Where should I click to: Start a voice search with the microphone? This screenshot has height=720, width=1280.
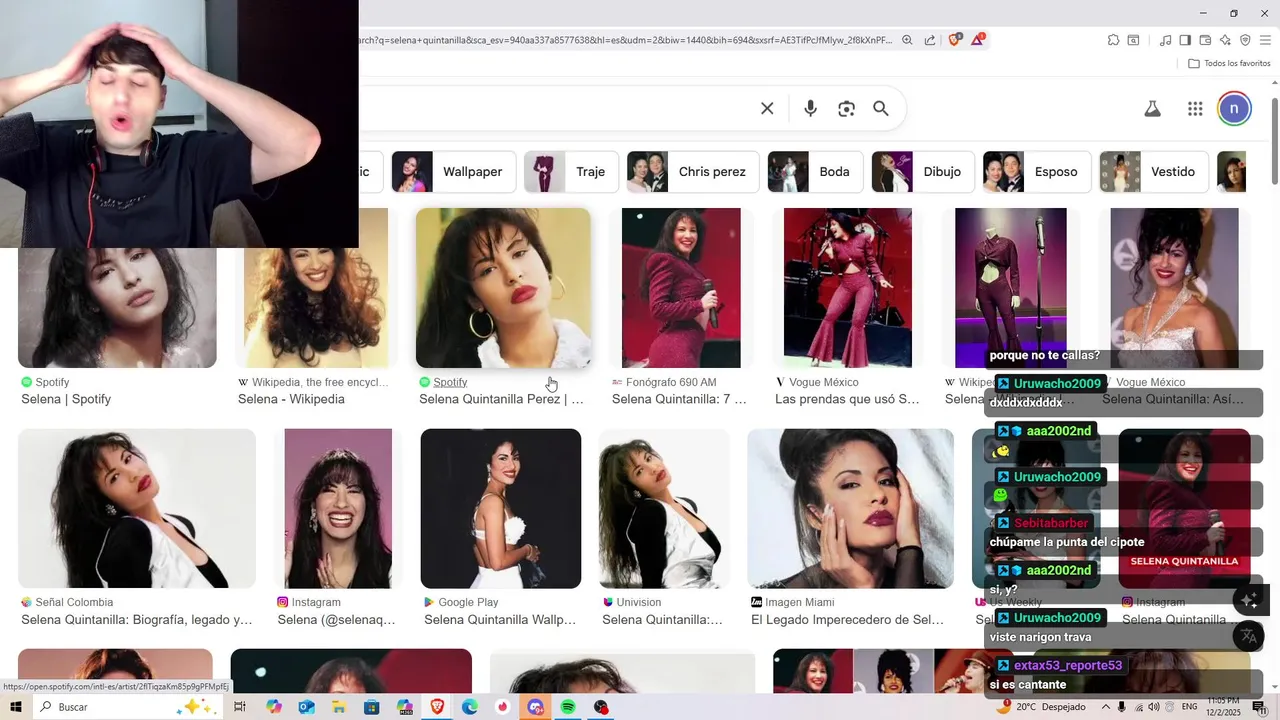point(810,108)
